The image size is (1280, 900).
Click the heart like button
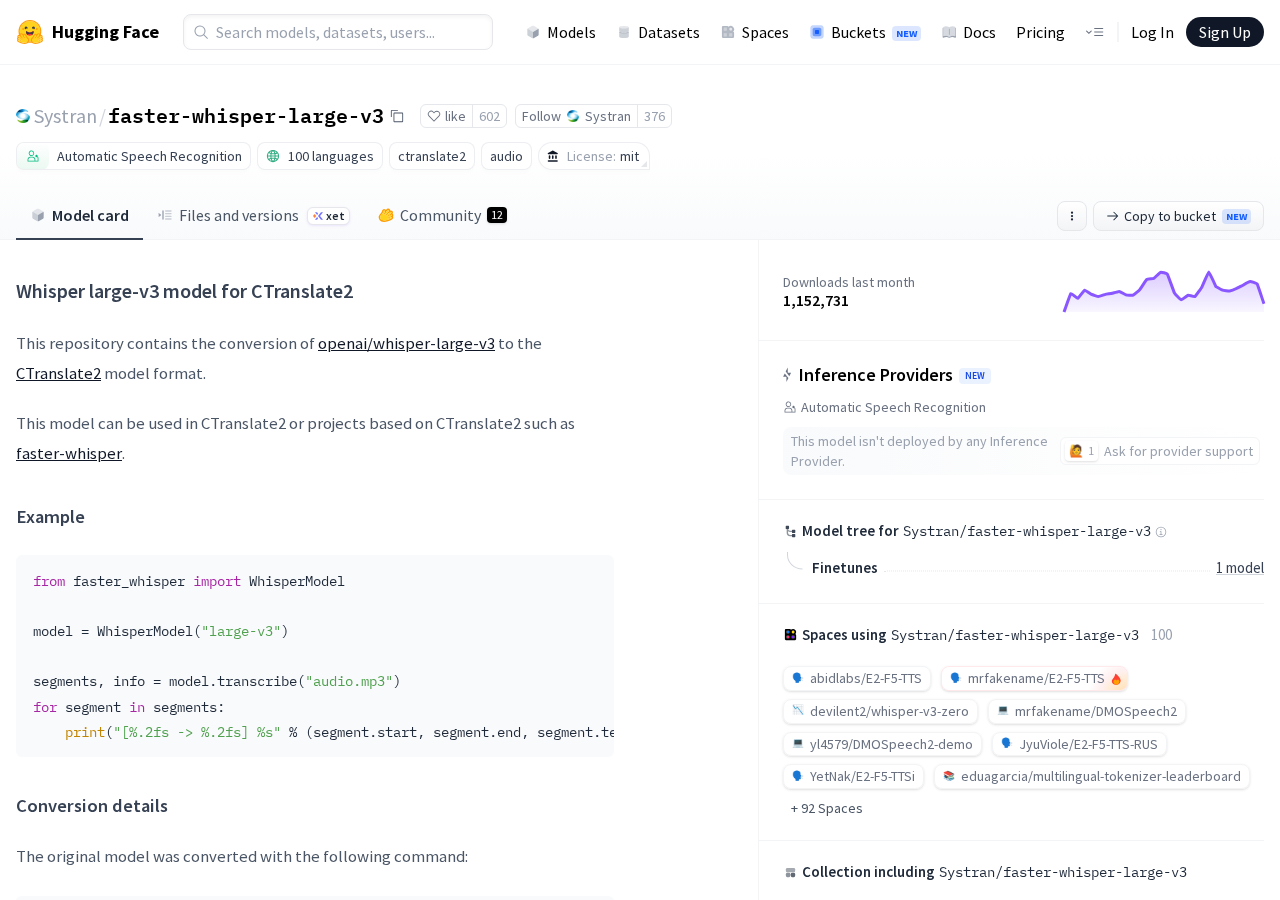coord(446,116)
